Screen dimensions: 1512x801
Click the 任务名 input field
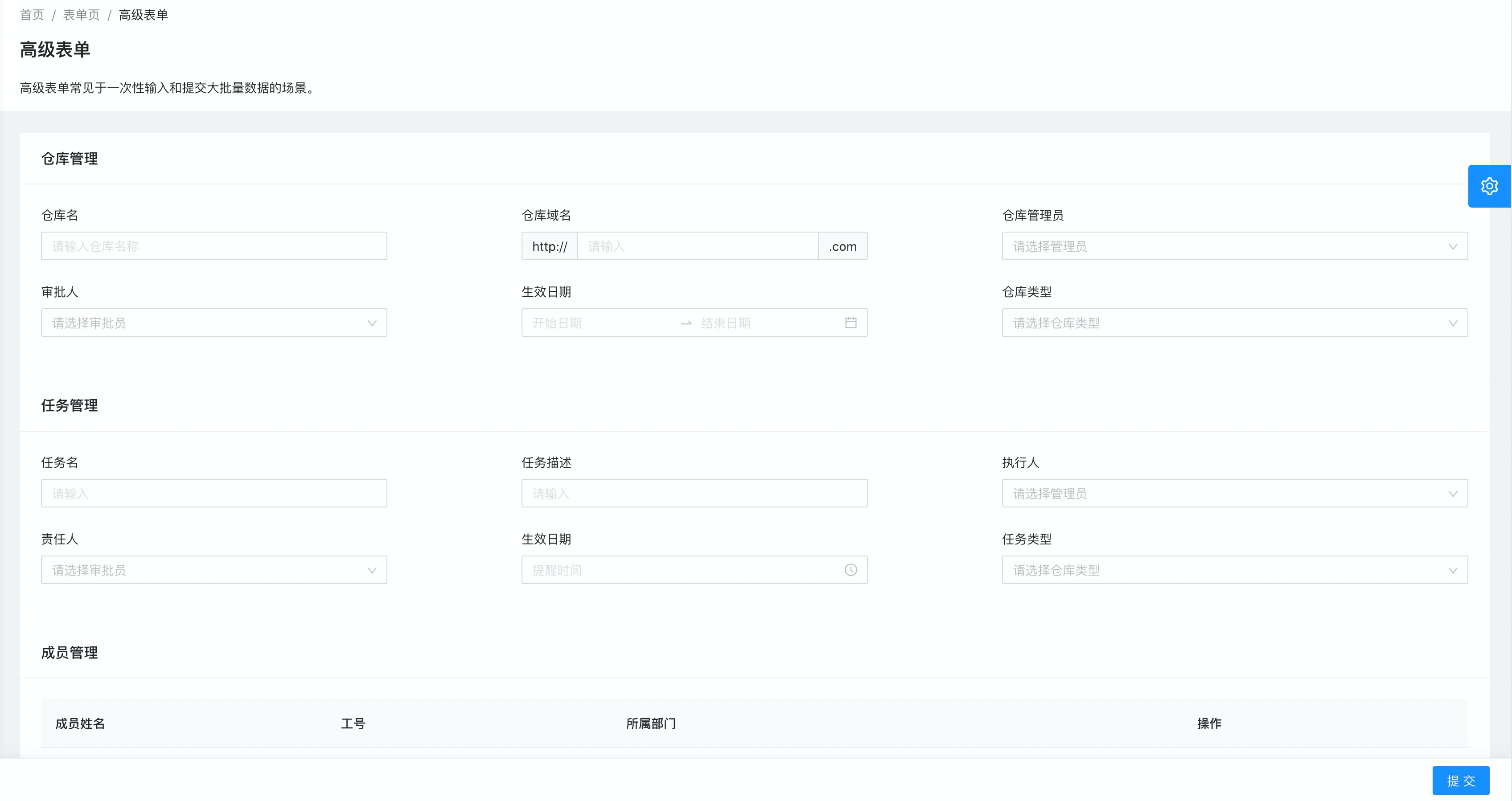214,494
